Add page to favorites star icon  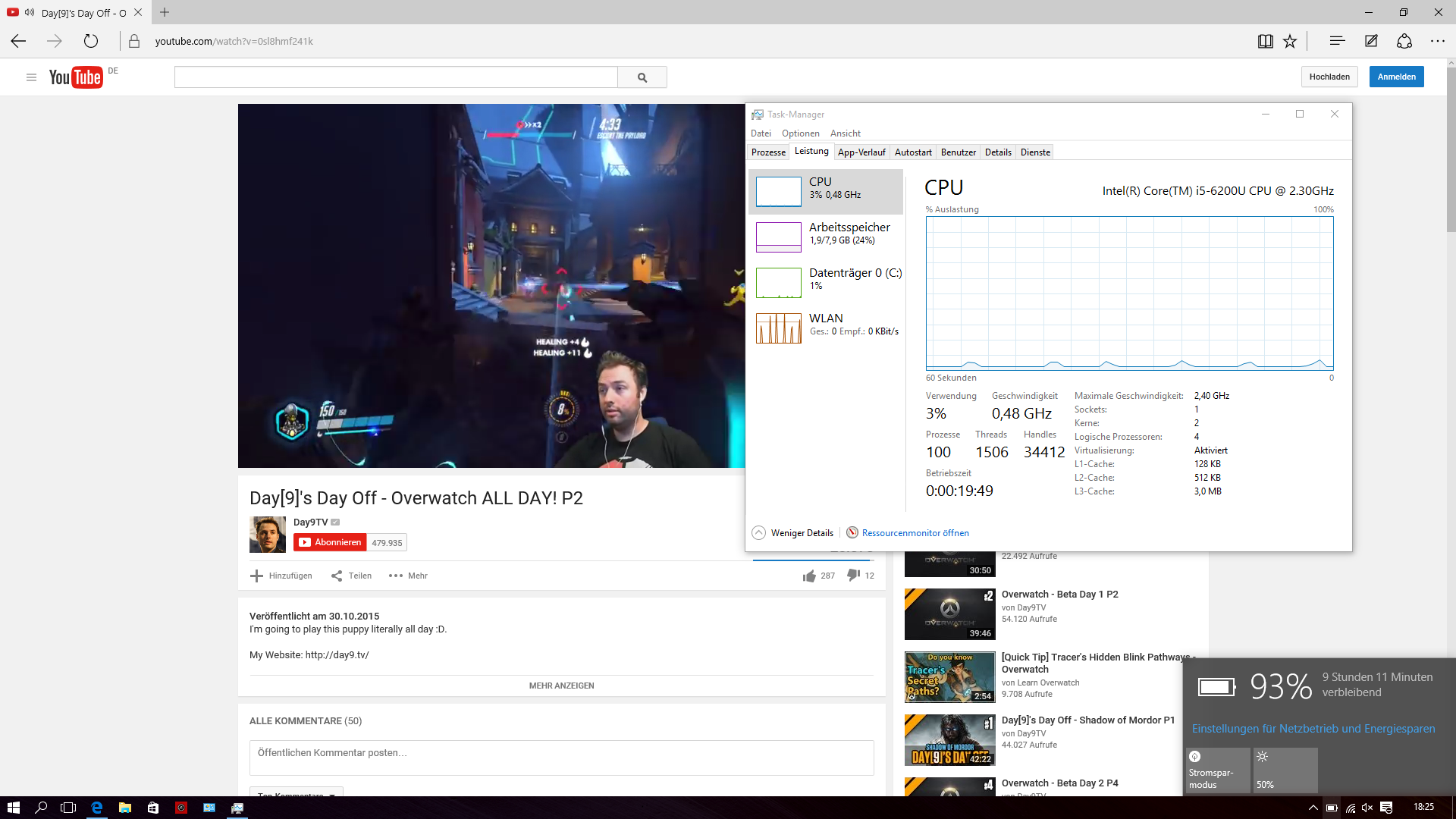click(x=1290, y=42)
